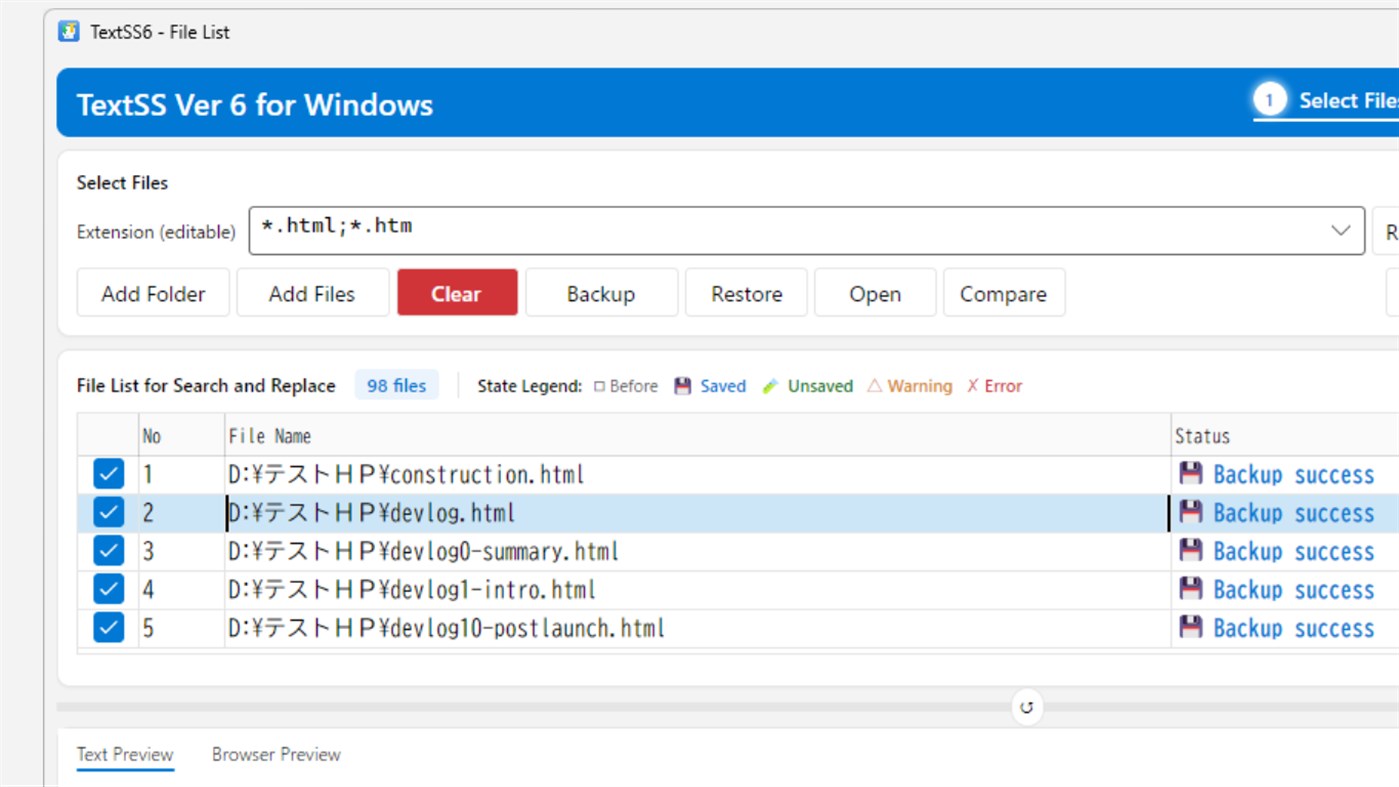Toggle checkbox for devlog1-intro.html row
This screenshot has width=1399, height=787.
(x=108, y=589)
